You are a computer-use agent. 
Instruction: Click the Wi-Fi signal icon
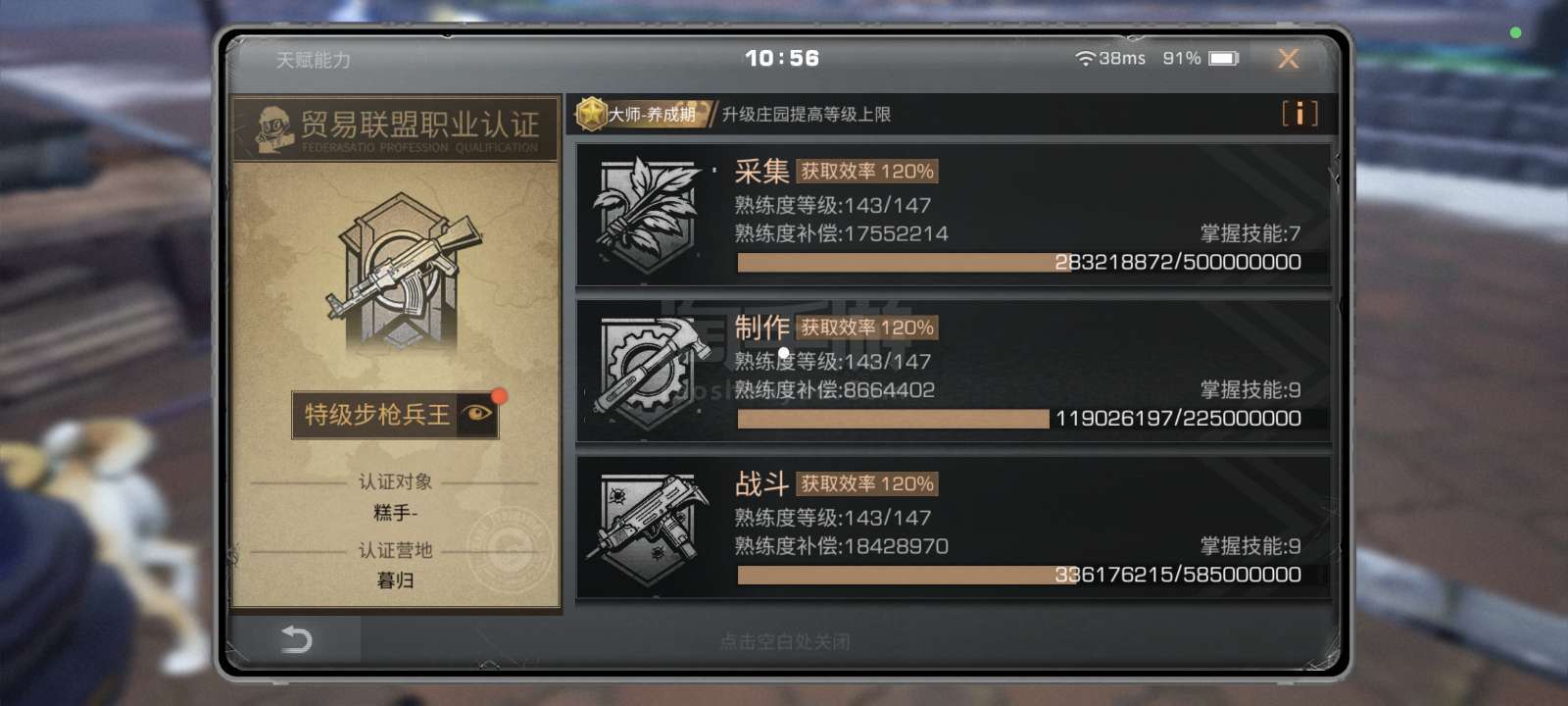(1085, 59)
